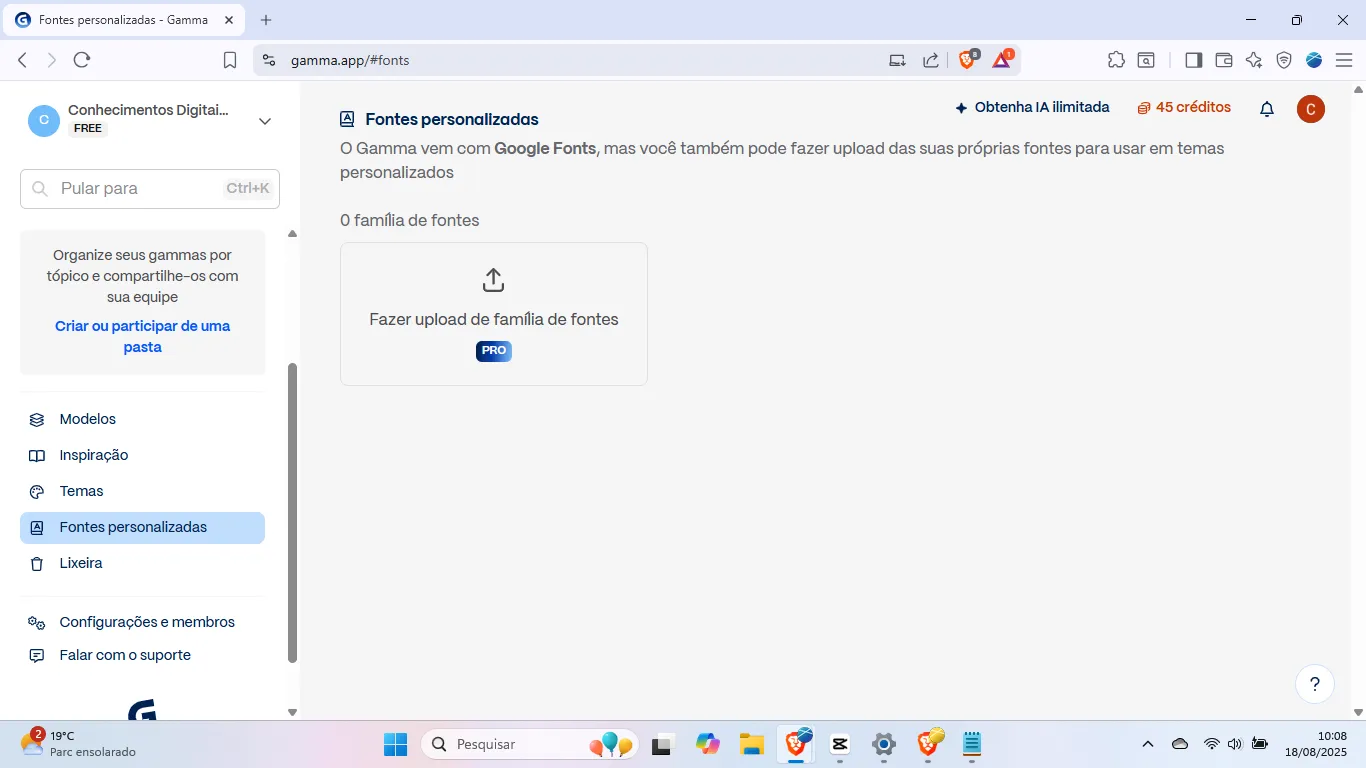
Task: Click the Falar com o suporte chat icon
Action: click(37, 656)
